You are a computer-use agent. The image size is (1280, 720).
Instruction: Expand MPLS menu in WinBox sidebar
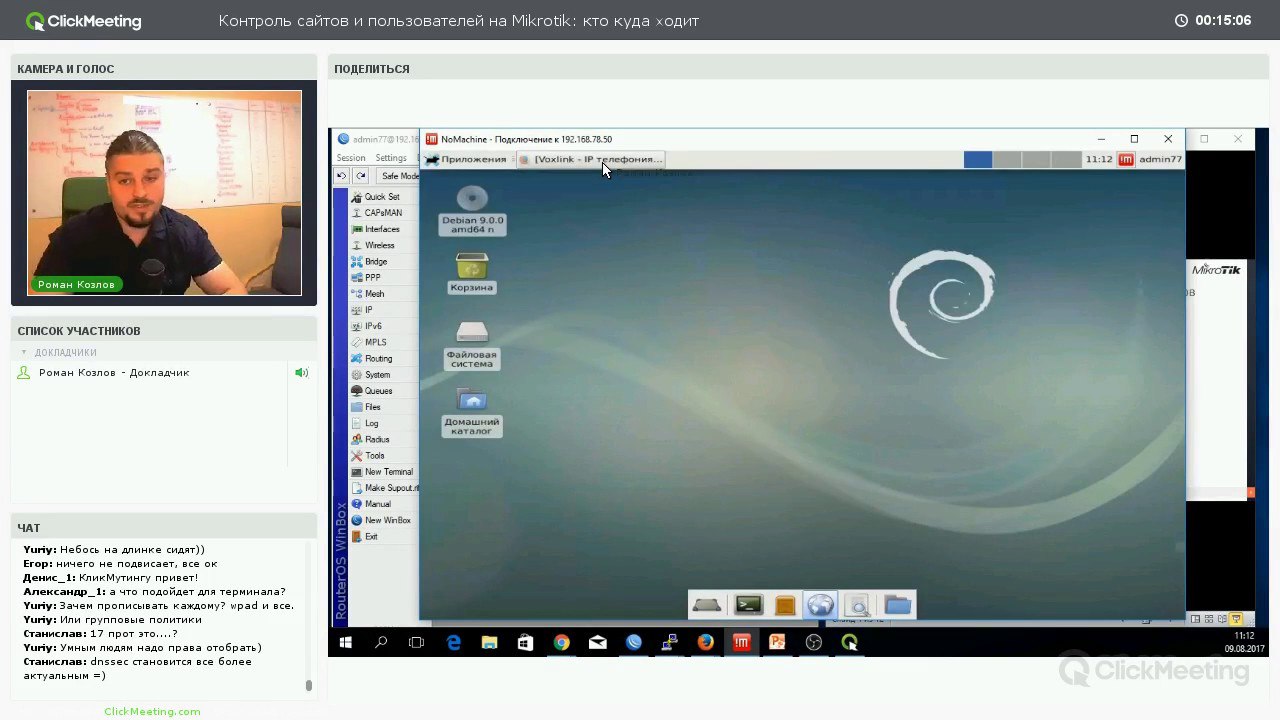(369, 342)
